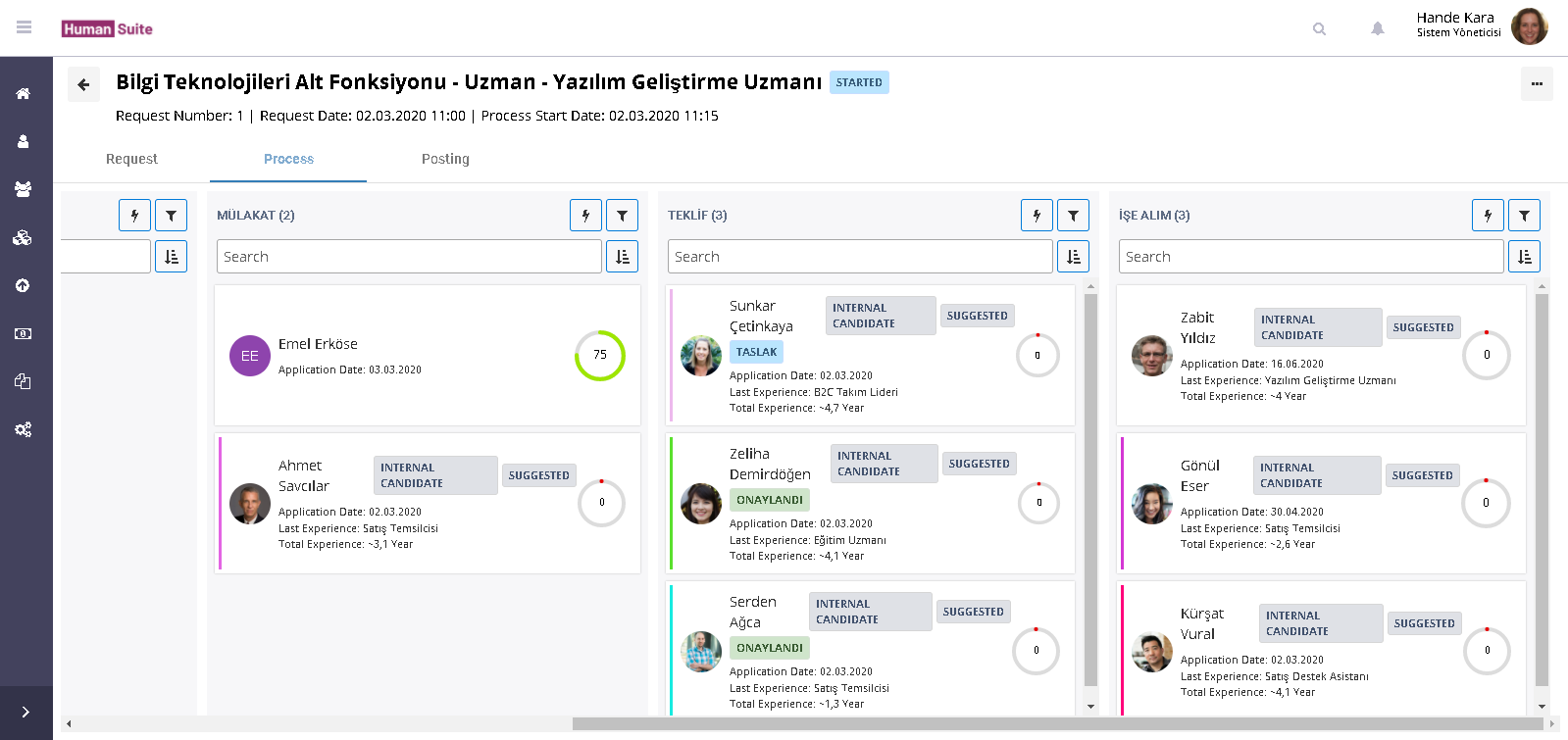Click the Human Suite logo
1568x740 pixels.
107,29
